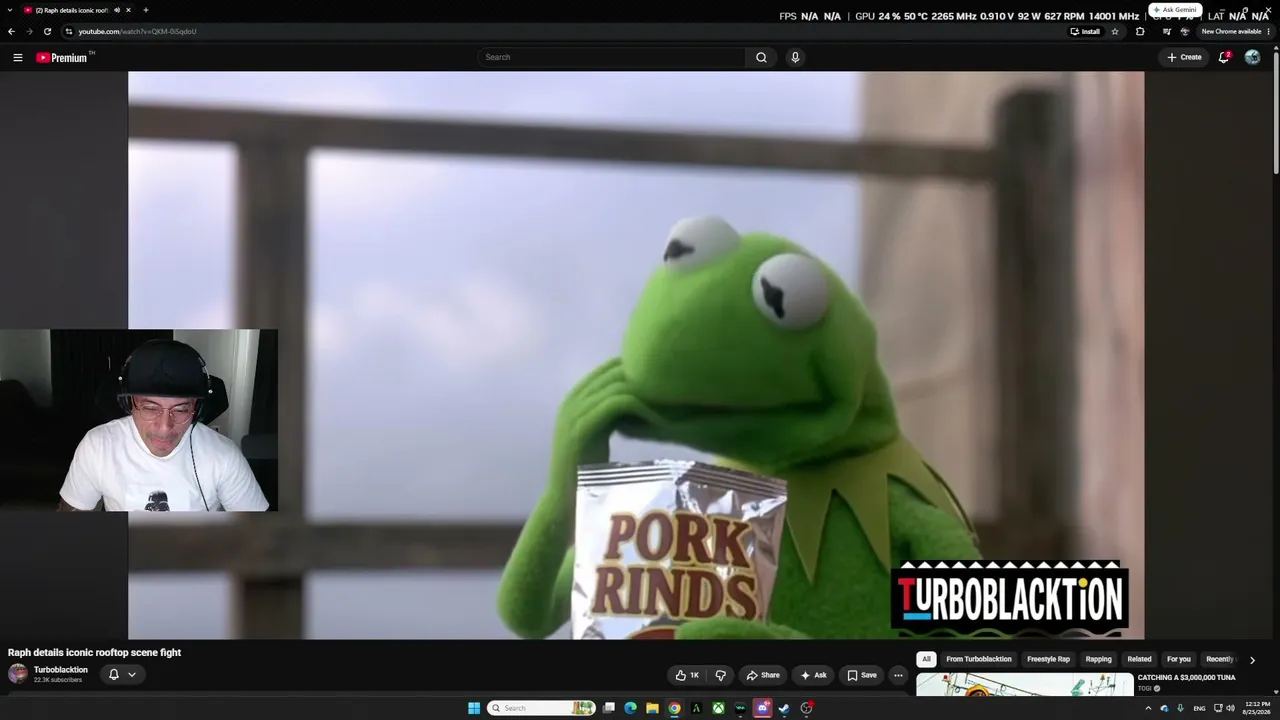Go forward in browser history
1280x720 pixels.
[x=29, y=31]
